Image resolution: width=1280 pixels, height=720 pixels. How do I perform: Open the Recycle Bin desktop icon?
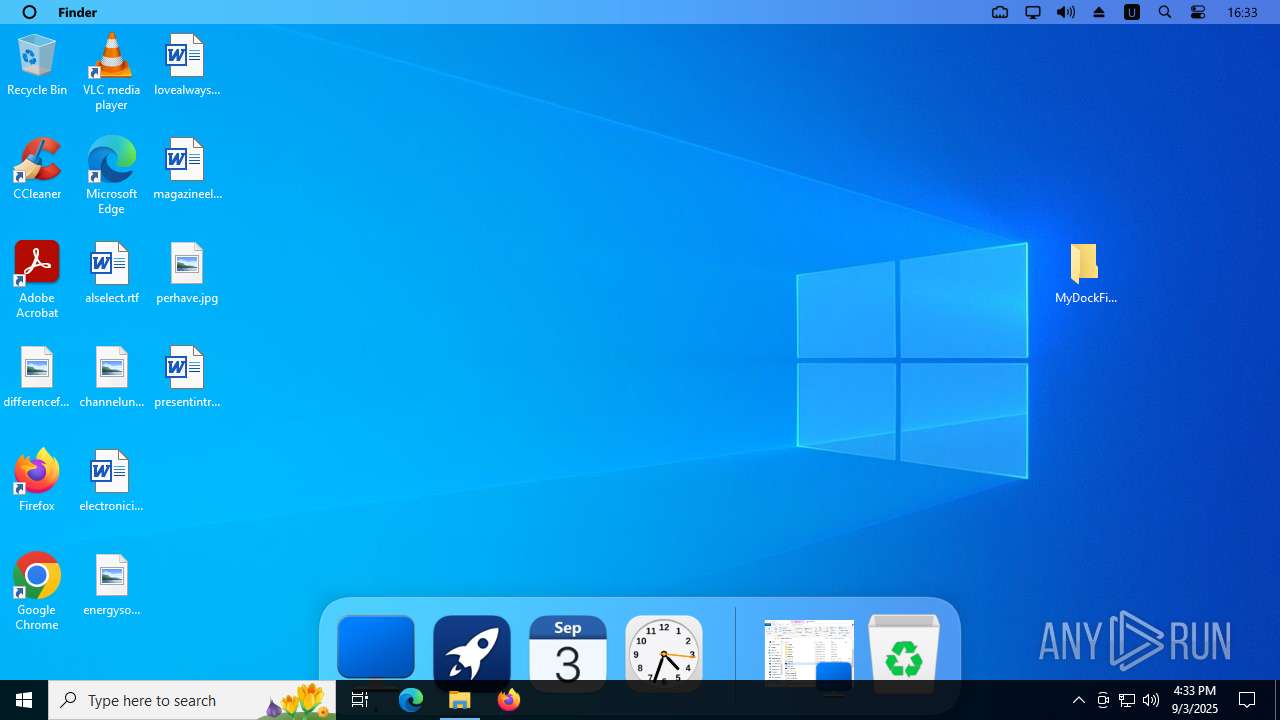pos(37,66)
